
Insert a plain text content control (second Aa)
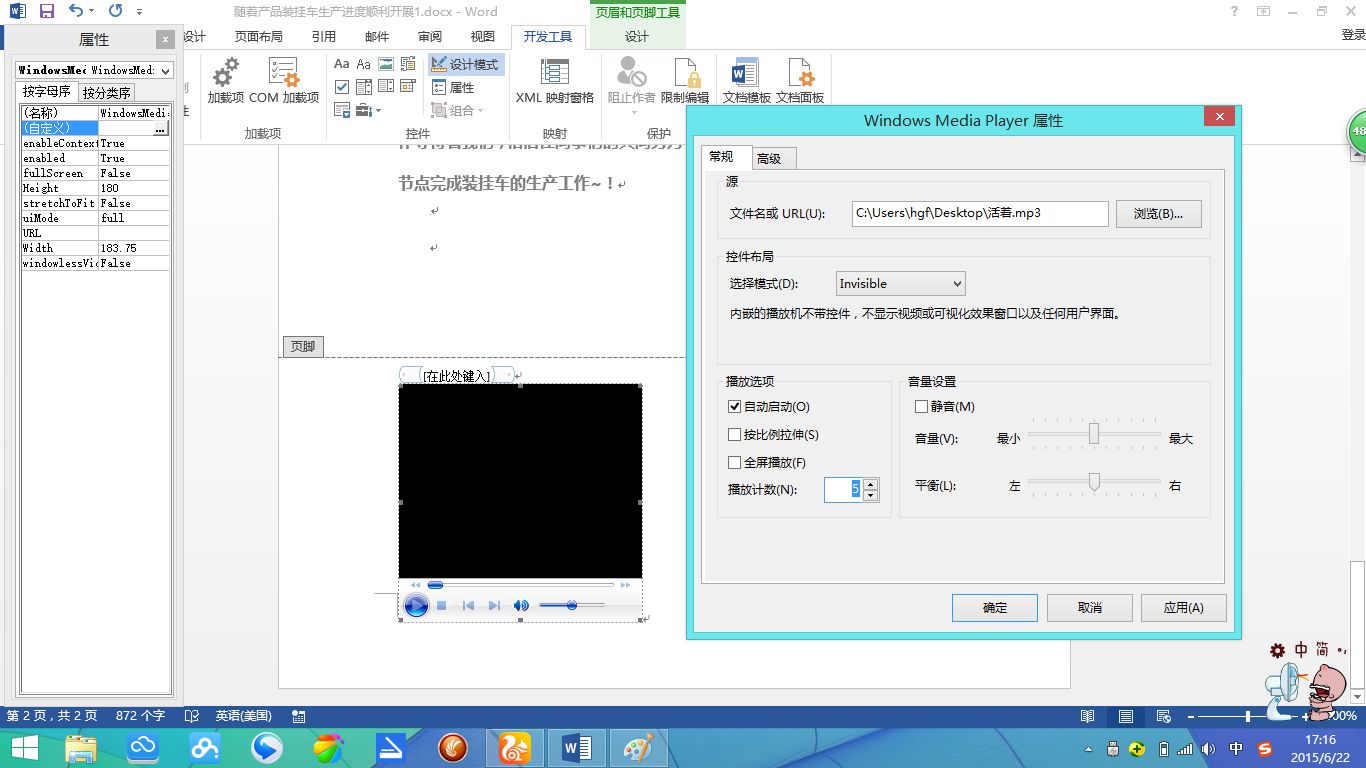click(x=364, y=64)
